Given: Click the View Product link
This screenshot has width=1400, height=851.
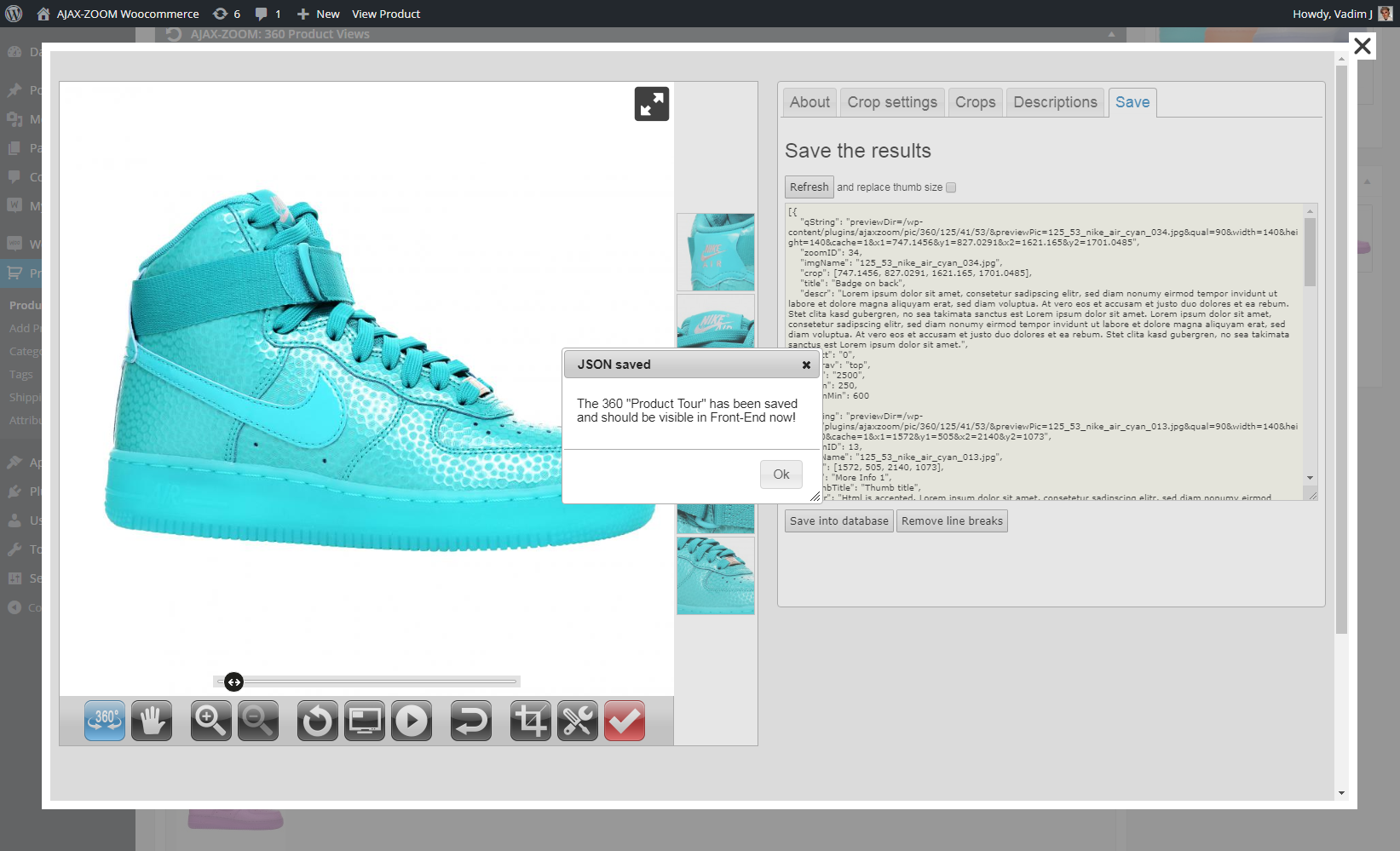Looking at the screenshot, I should pyautogui.click(x=386, y=14).
